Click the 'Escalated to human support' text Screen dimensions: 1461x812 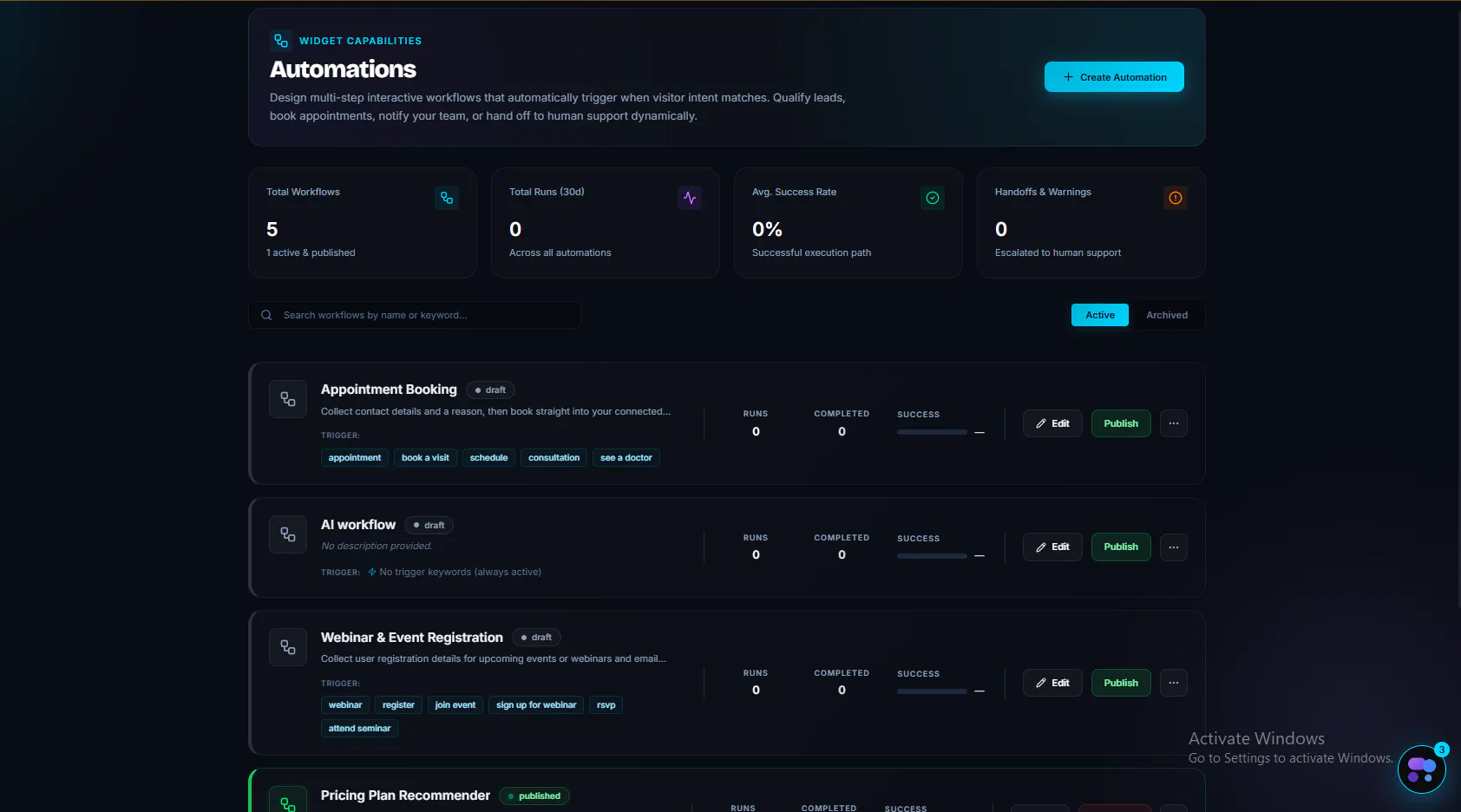click(1058, 252)
